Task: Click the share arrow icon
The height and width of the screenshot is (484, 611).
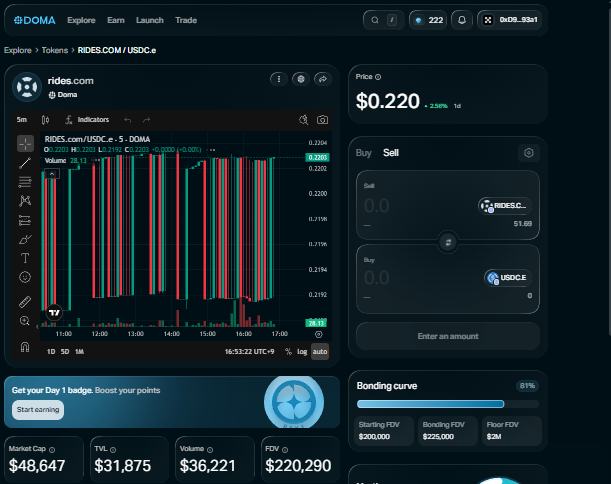Action: (323, 79)
